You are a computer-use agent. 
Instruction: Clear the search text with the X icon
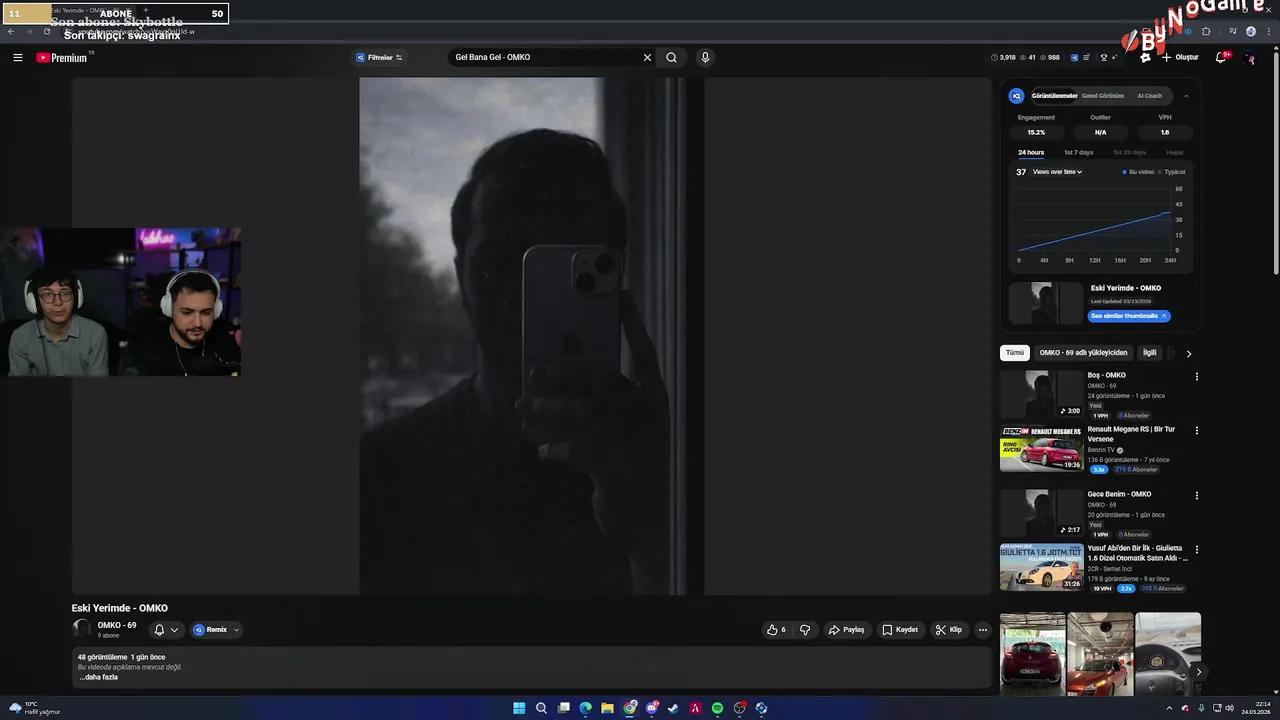(x=647, y=58)
